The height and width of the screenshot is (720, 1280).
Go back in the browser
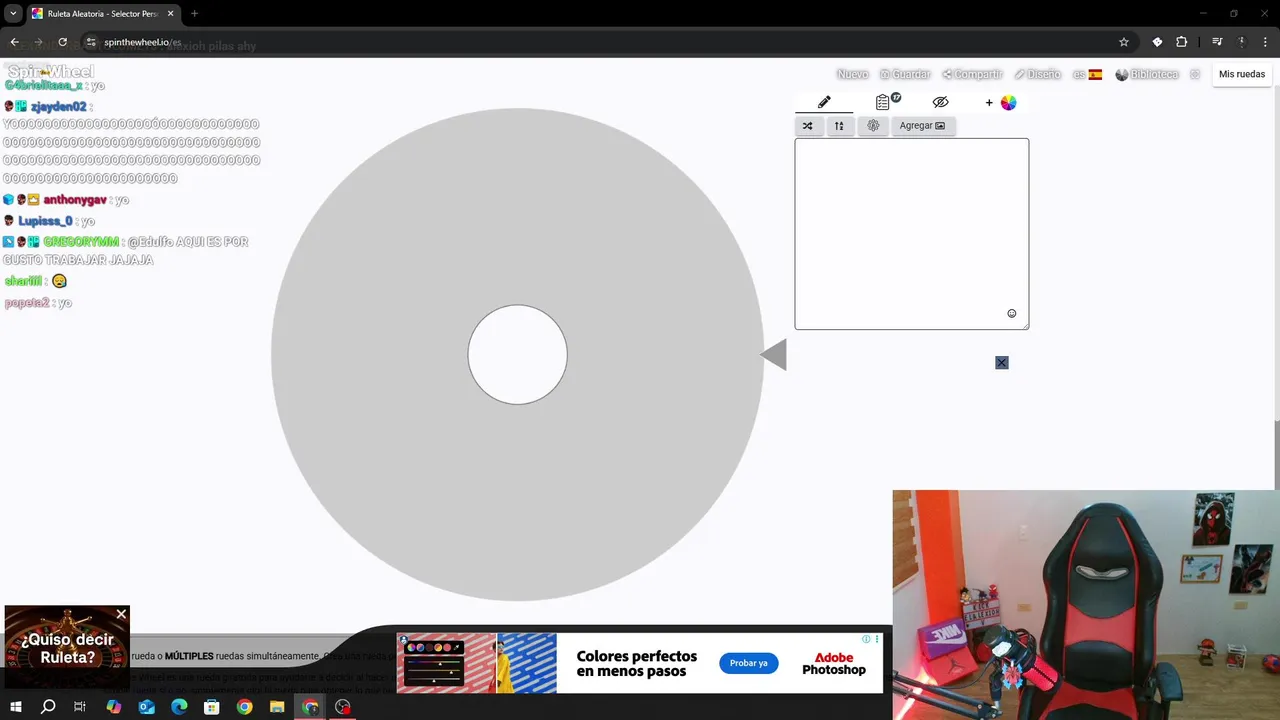click(14, 42)
